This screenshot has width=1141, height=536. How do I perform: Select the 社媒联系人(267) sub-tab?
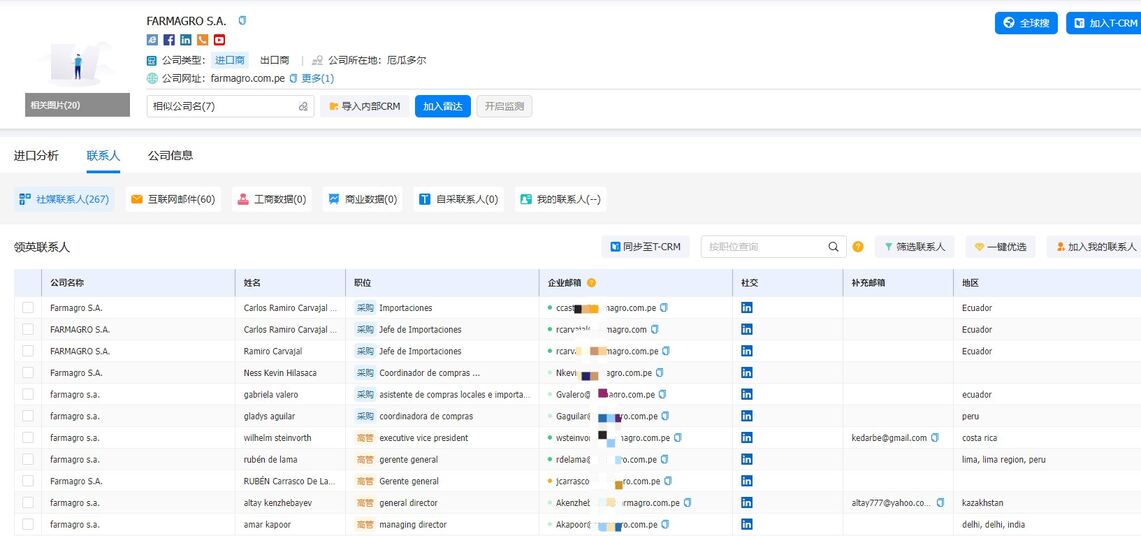point(64,199)
